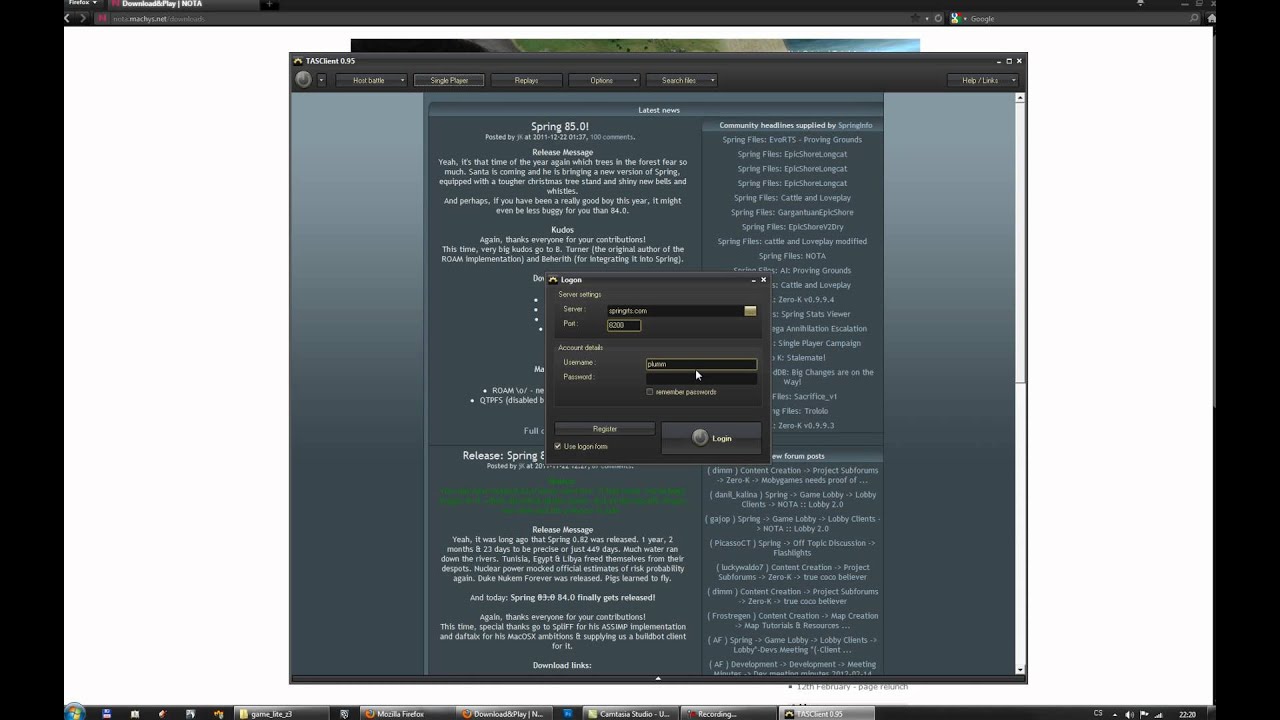Click the Password input field

(x=701, y=378)
